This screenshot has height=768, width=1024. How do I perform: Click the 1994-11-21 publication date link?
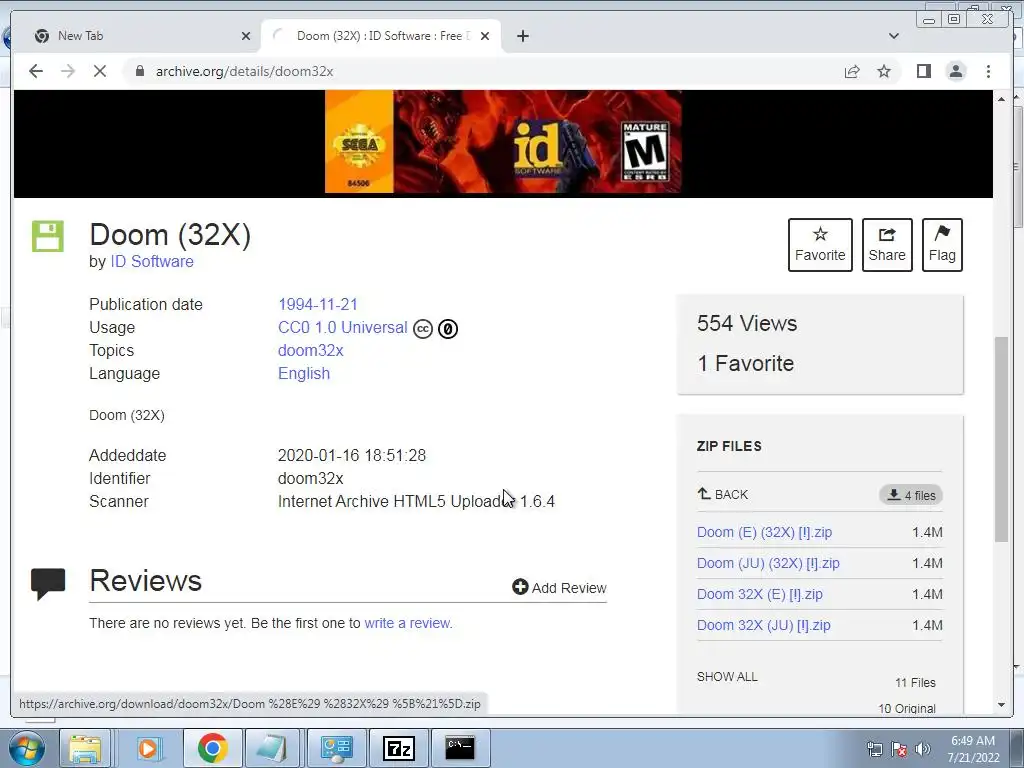318,304
